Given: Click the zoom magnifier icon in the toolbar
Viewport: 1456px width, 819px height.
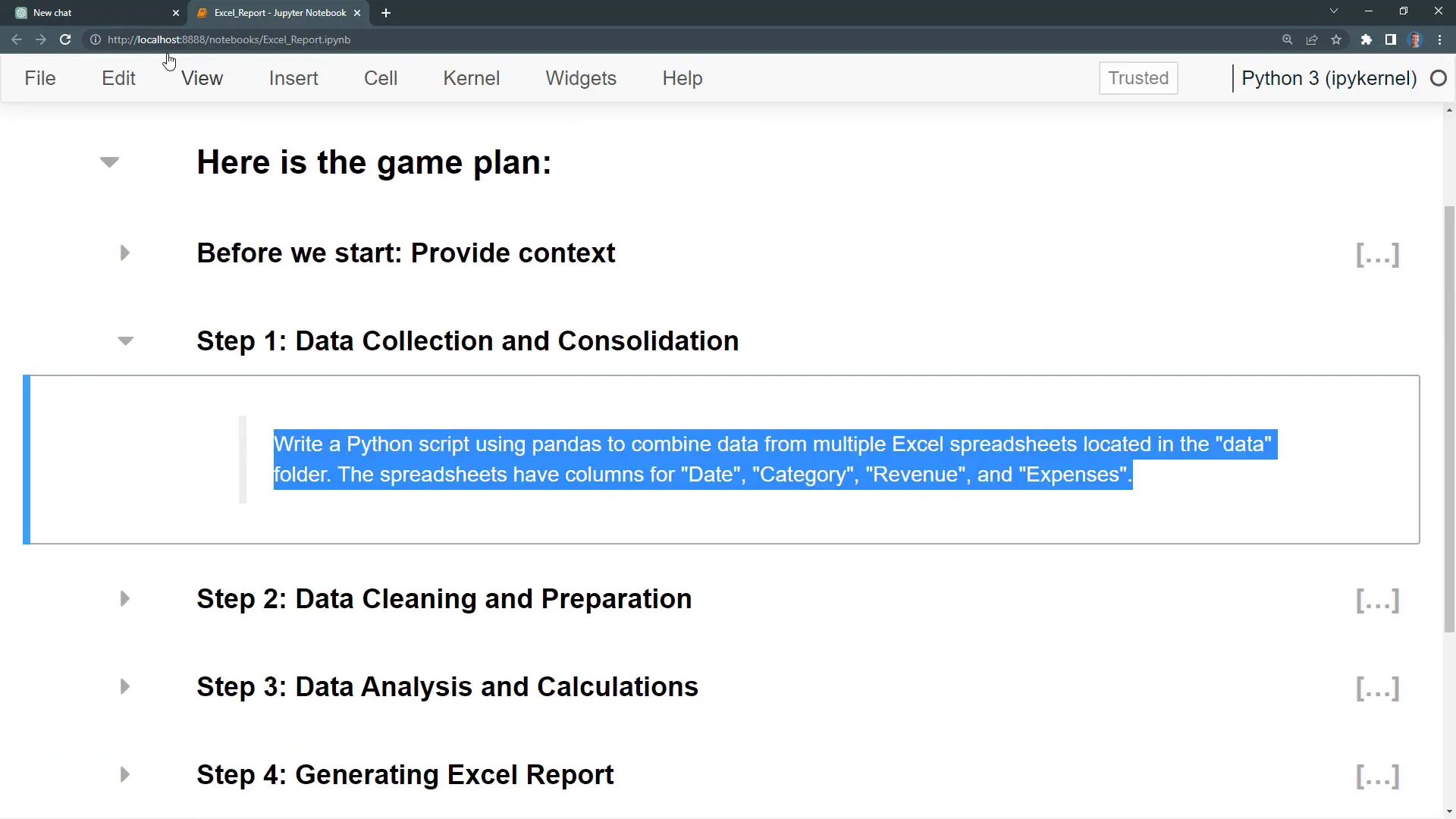Looking at the screenshot, I should click(1287, 39).
